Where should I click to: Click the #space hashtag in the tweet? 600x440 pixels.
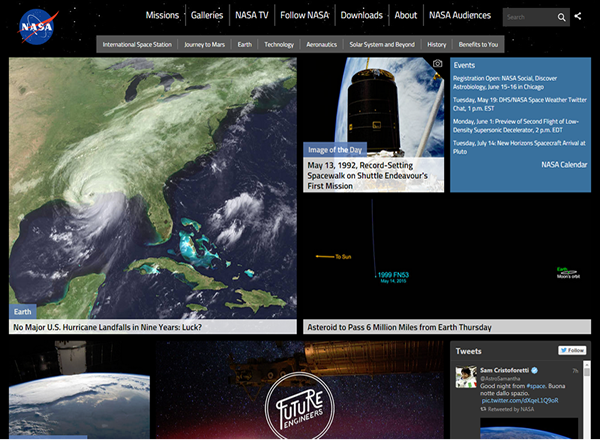pos(536,386)
